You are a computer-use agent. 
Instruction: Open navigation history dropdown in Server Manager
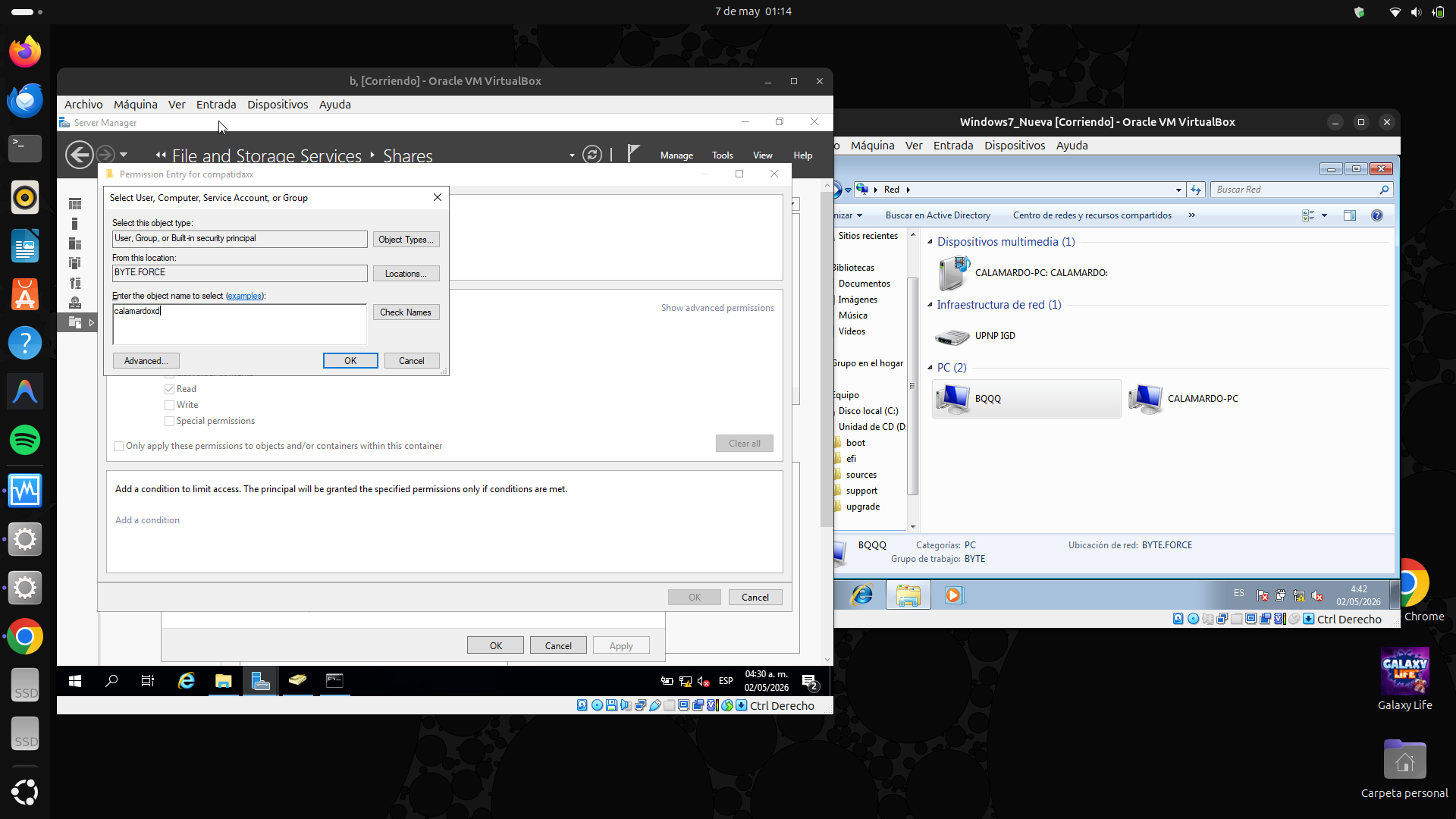124,155
